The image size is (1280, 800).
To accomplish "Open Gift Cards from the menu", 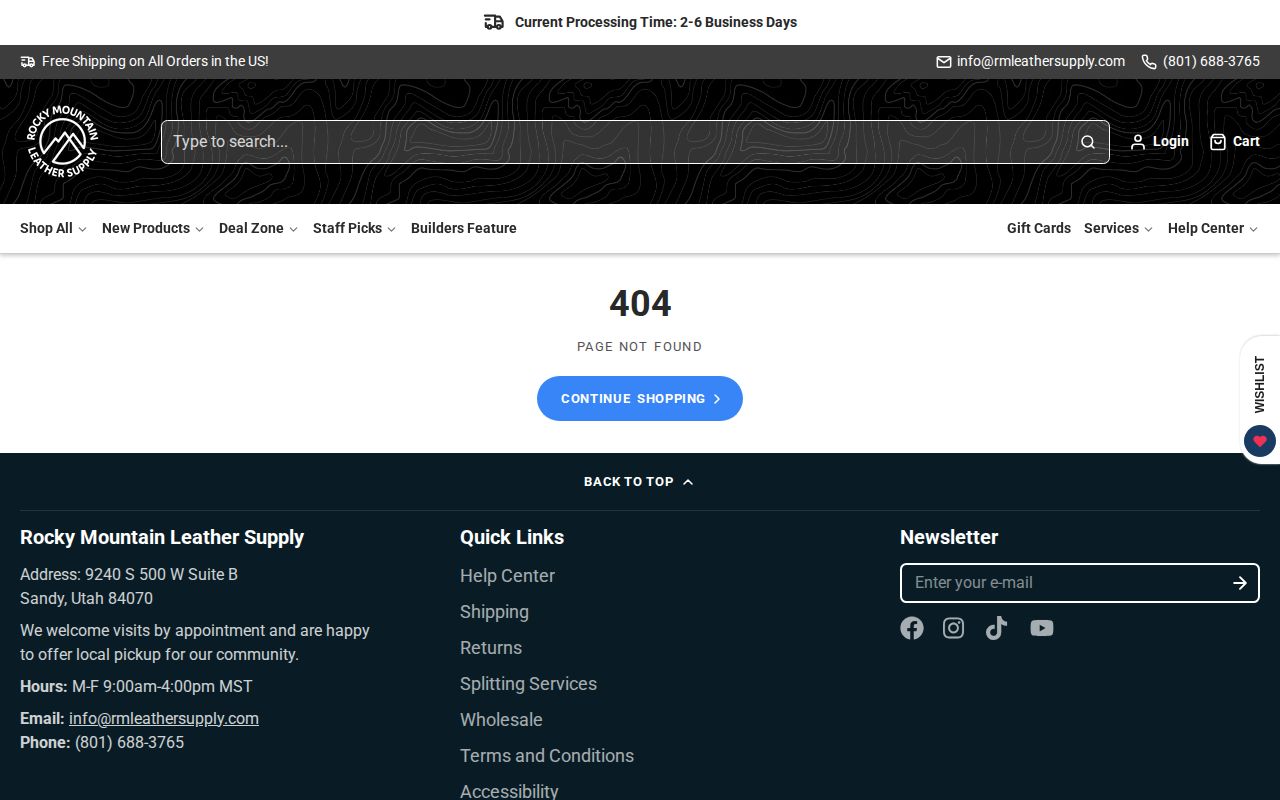I will pos(1038,228).
